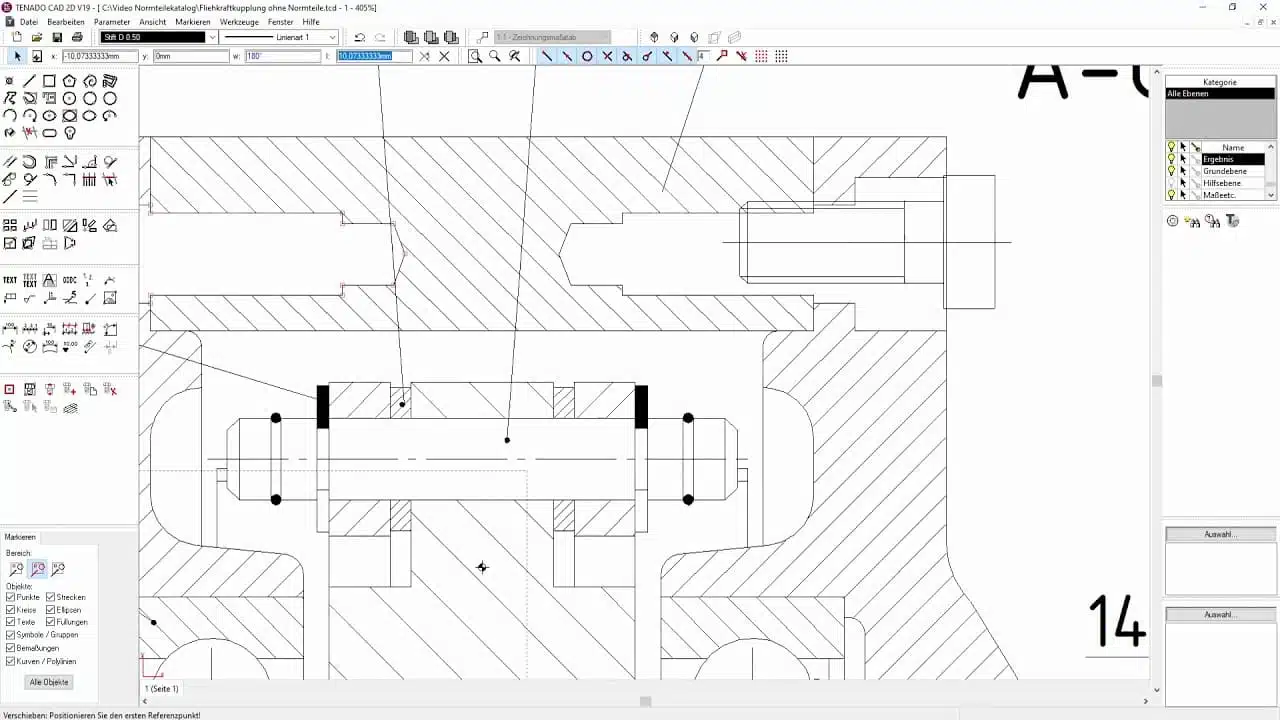Screen dimensions: 1280x720
Task: Choose the parallel lines tool
Action: 10,162
